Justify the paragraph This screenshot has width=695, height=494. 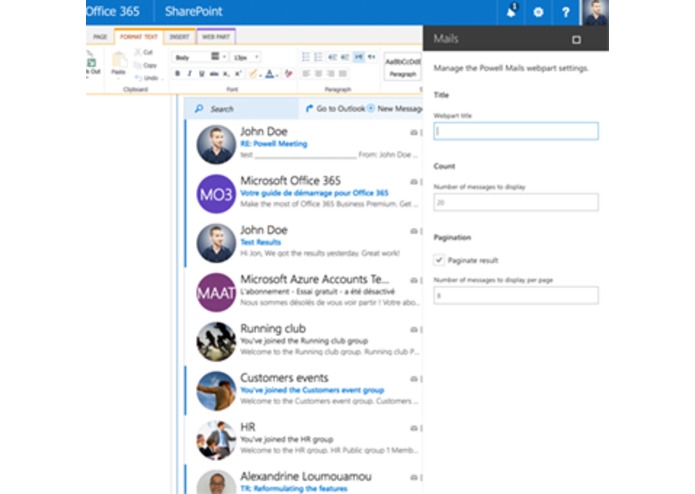point(343,74)
